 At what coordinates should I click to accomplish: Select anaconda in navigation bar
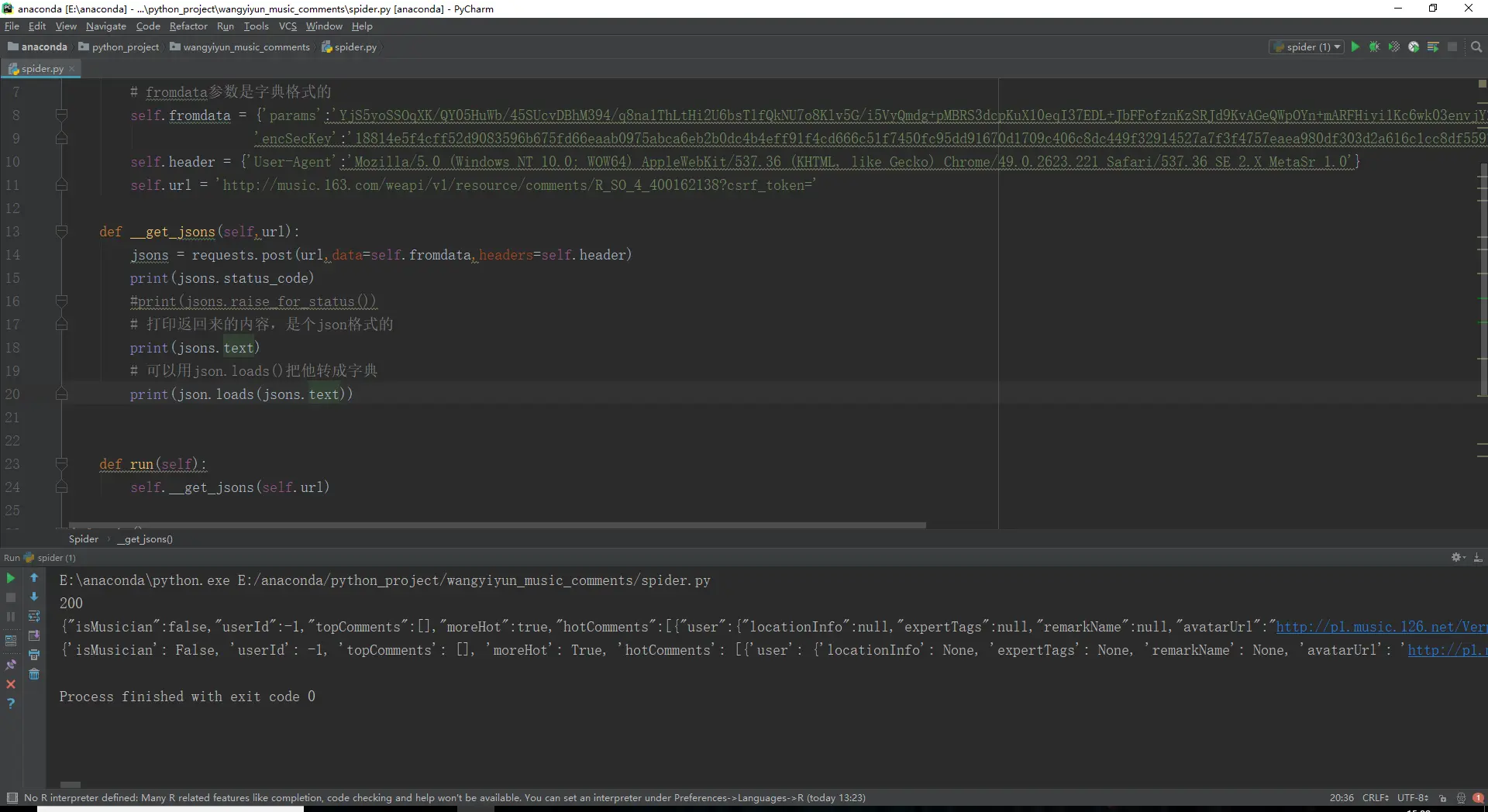point(37,46)
